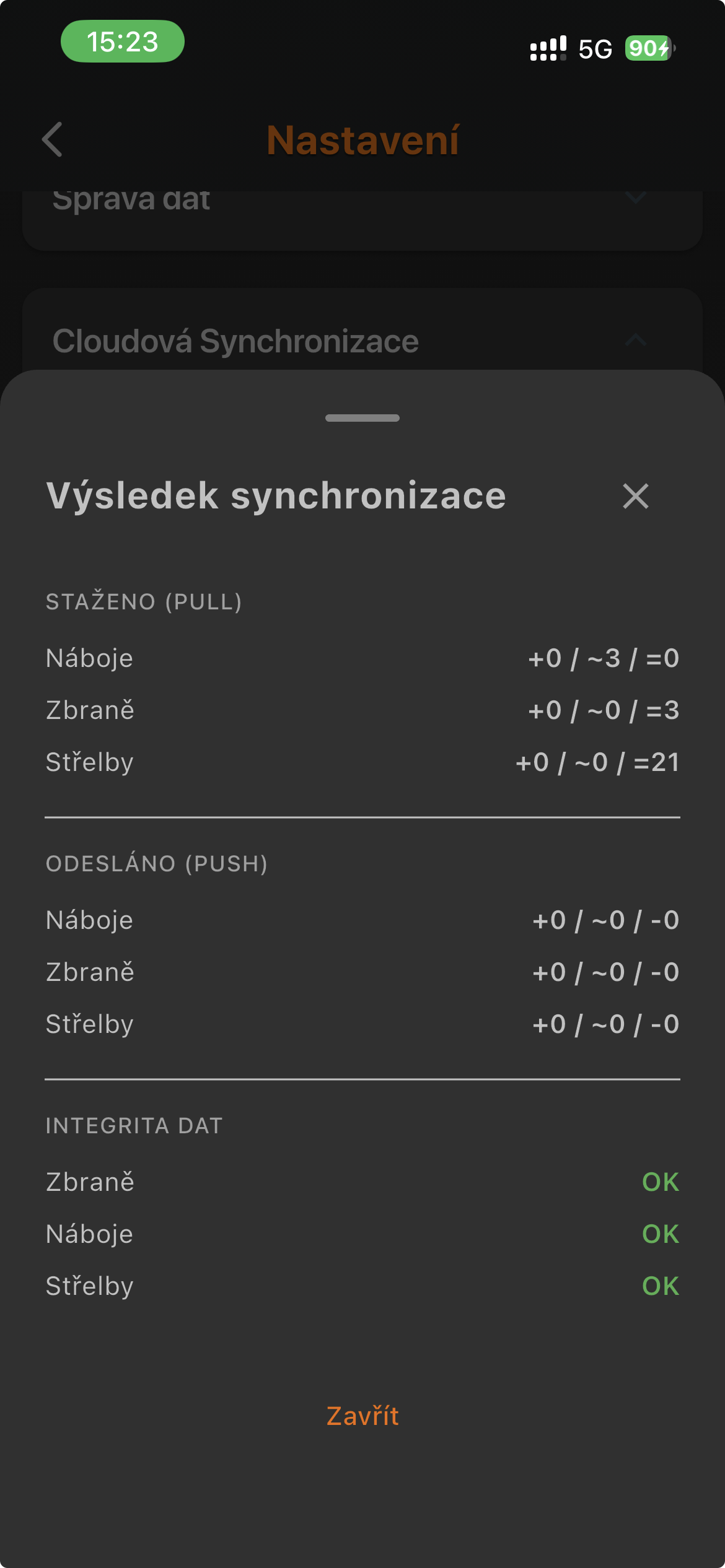Tap the battery indicator in status bar
This screenshot has width=725, height=1568.
(x=649, y=48)
